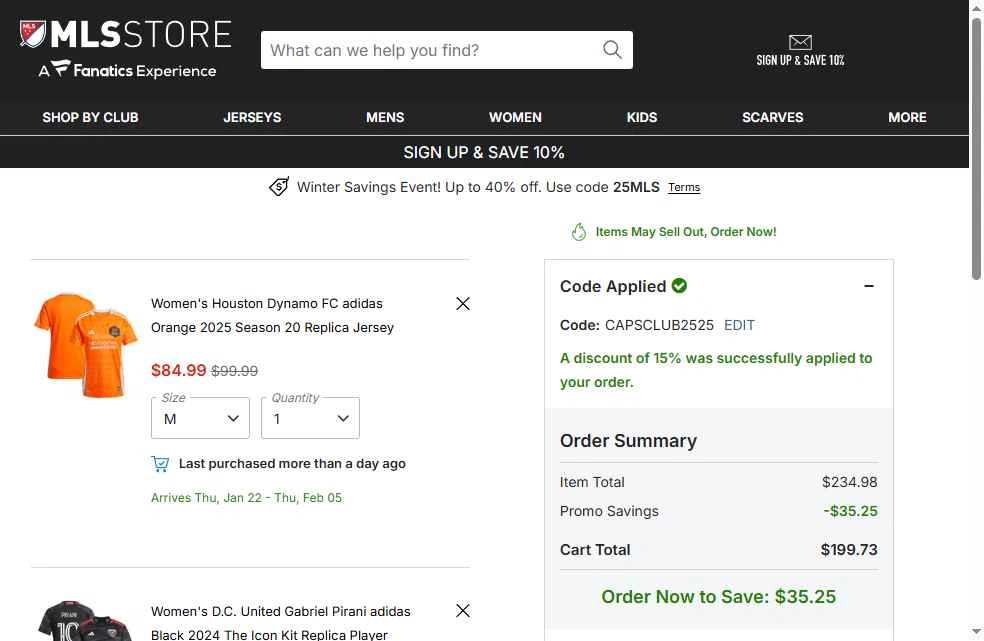Click the Order Summary heading

pos(628,441)
